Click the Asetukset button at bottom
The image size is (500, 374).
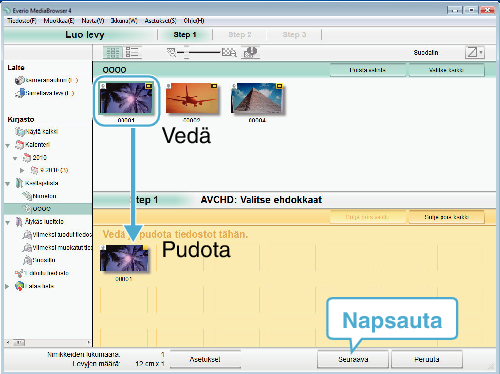[205, 359]
